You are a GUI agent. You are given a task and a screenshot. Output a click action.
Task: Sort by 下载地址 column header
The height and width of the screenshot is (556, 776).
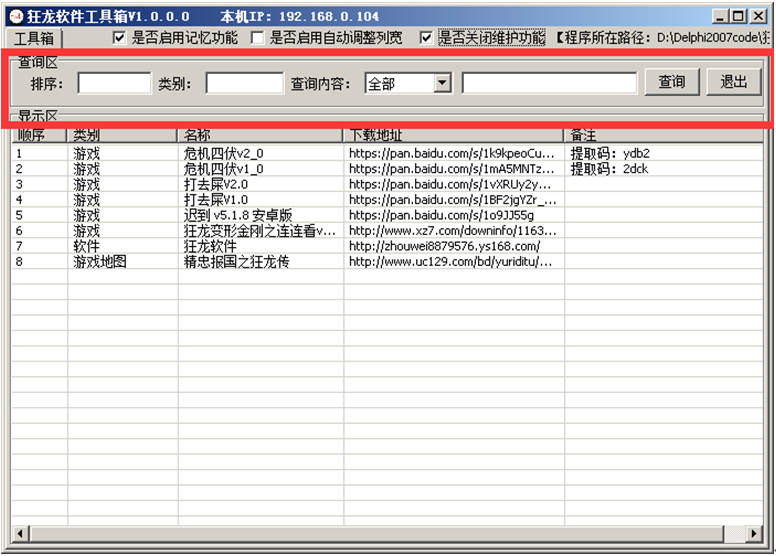pos(453,135)
